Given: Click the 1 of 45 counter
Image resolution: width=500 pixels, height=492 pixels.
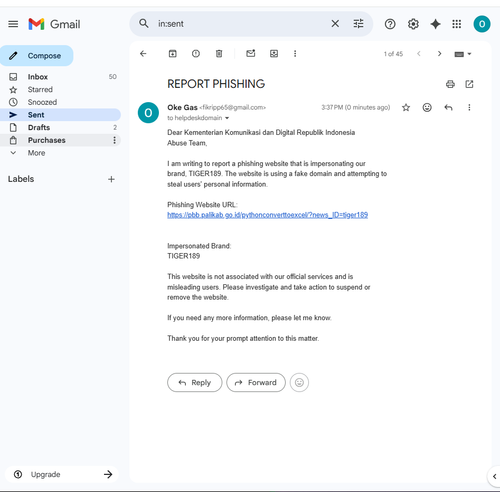Looking at the screenshot, I should pyautogui.click(x=393, y=54).
